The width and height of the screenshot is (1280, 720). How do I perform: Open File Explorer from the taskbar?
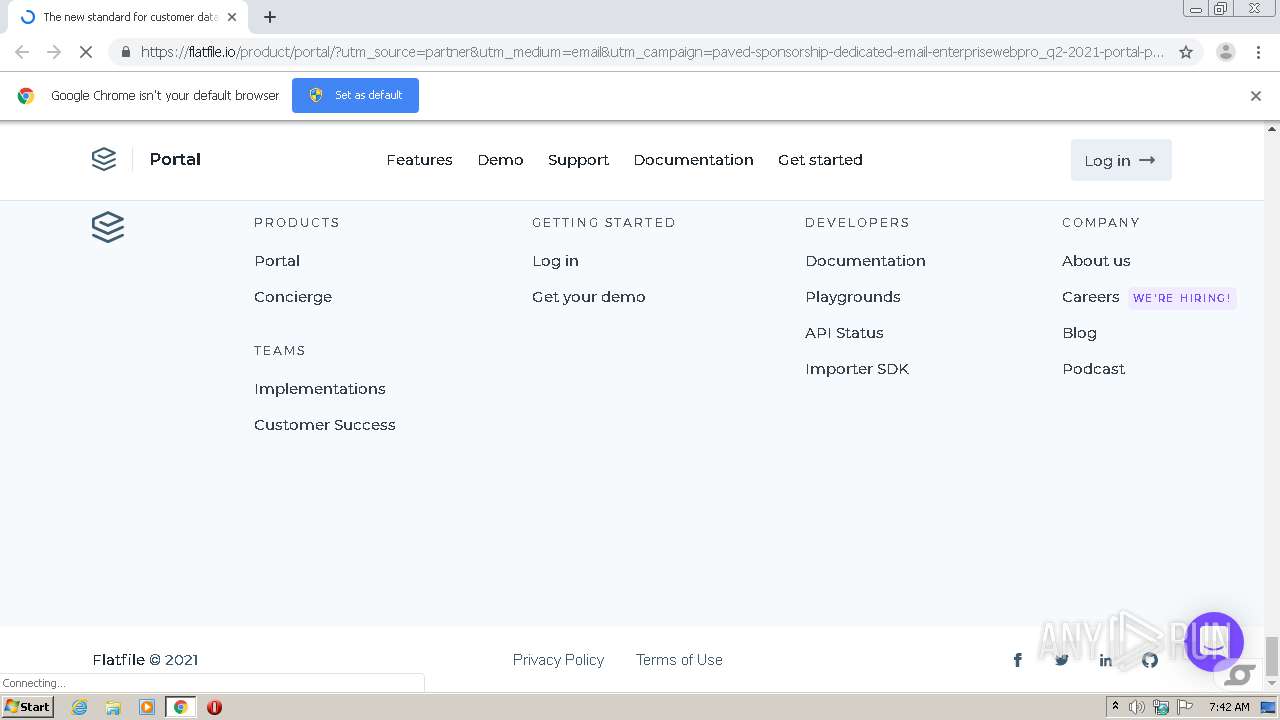coord(113,707)
